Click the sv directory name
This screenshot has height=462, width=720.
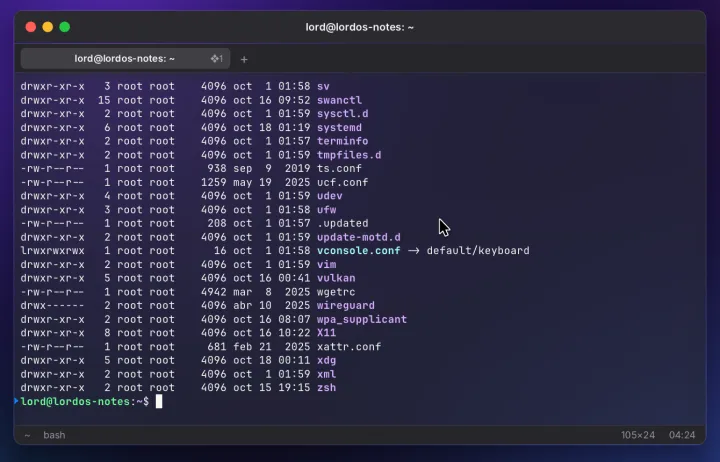pos(323,86)
